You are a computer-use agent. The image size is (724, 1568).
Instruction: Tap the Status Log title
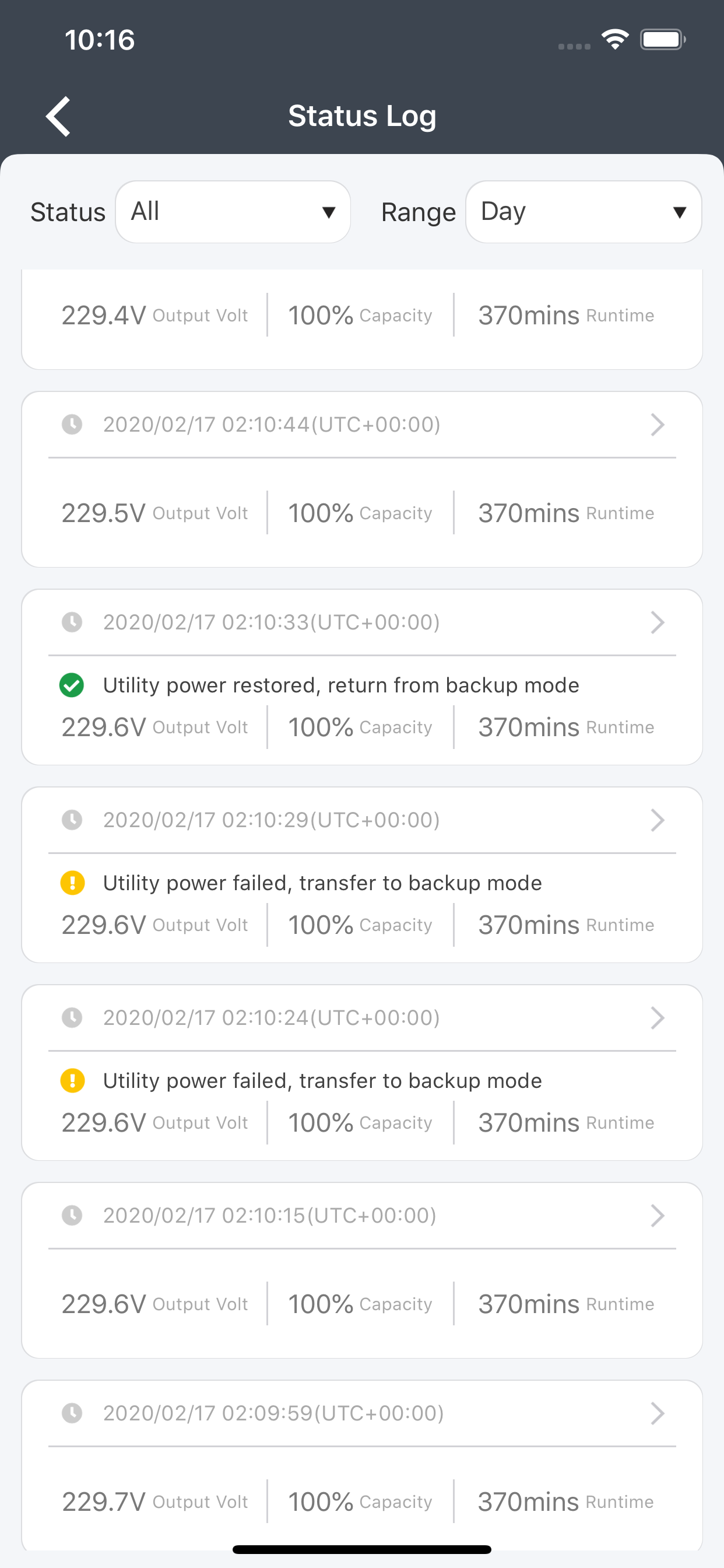(x=362, y=116)
